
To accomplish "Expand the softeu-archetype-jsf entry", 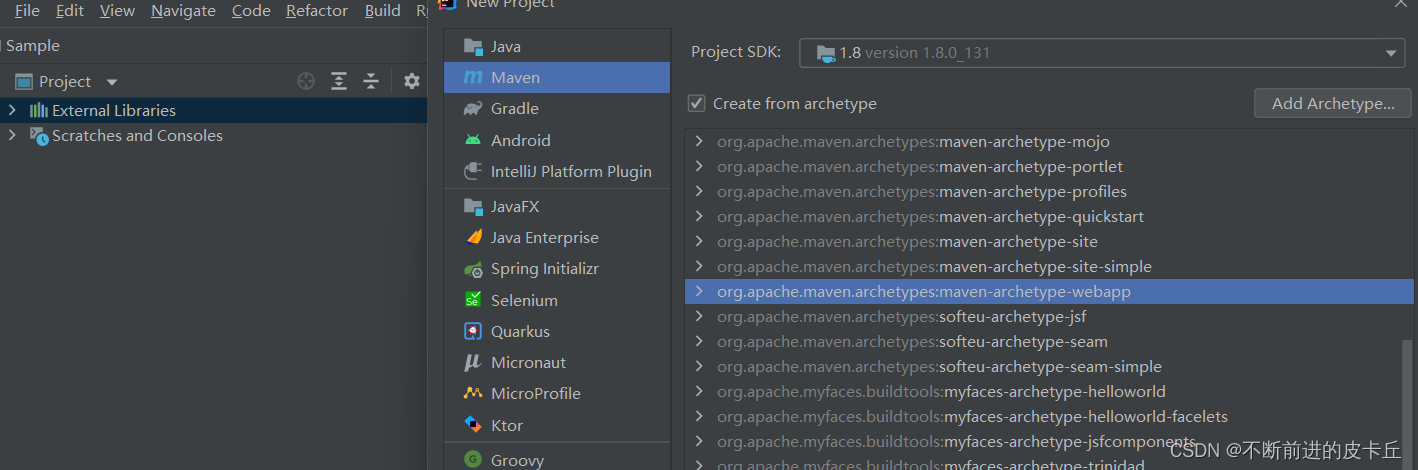I will [699, 316].
